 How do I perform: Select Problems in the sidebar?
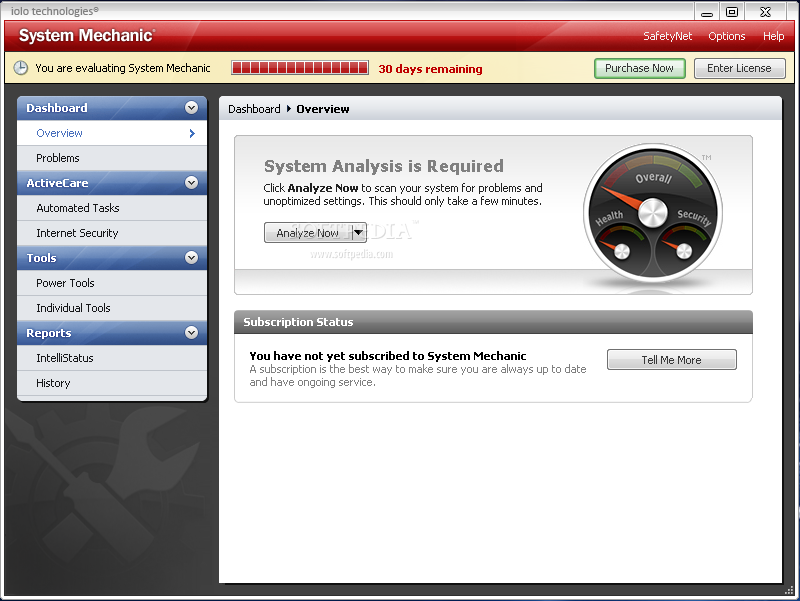(x=112, y=158)
